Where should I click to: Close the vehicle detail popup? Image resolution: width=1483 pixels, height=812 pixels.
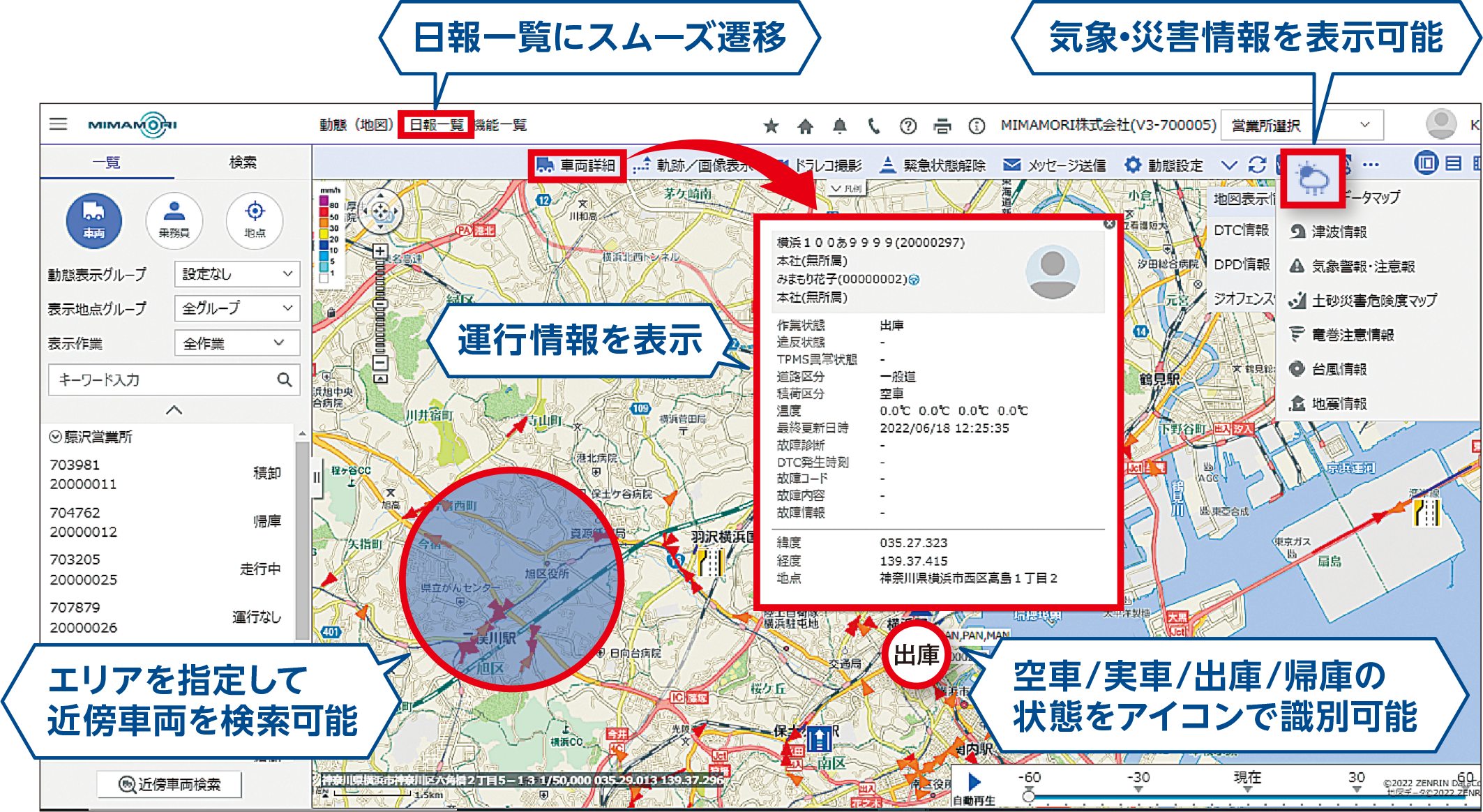click(1109, 224)
